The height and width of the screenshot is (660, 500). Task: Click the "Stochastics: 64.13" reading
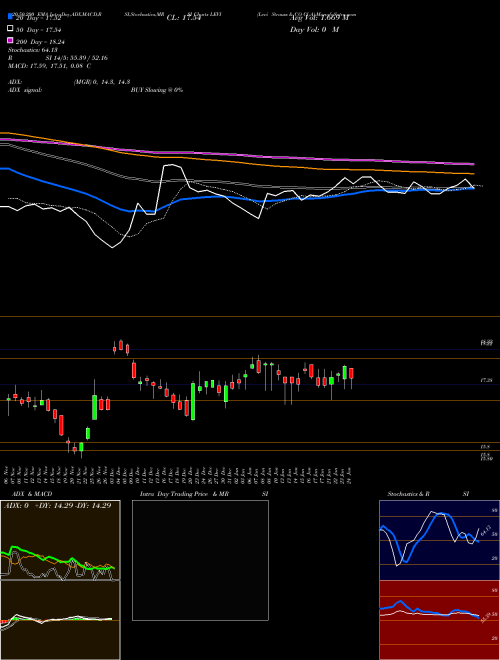tap(31, 50)
